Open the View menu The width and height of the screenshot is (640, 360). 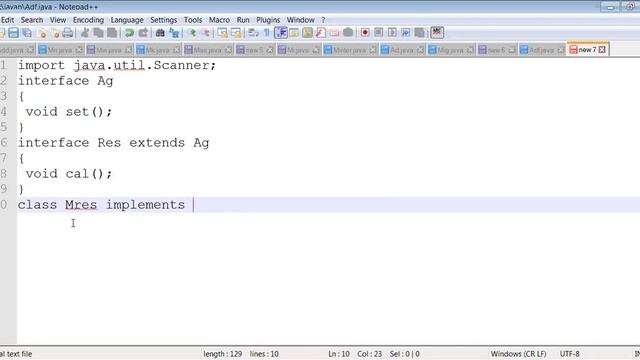[58, 20]
